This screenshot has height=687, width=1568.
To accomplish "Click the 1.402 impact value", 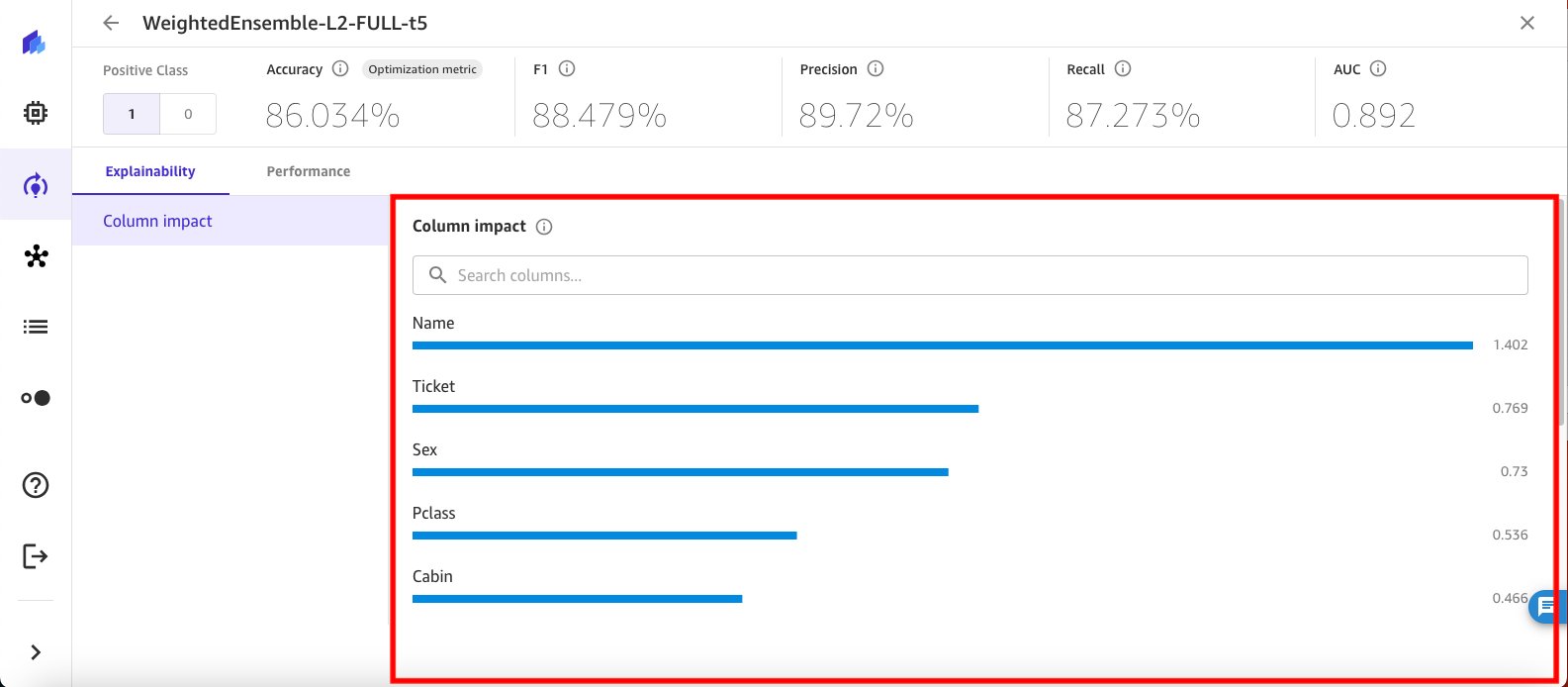I will click(x=1511, y=345).
